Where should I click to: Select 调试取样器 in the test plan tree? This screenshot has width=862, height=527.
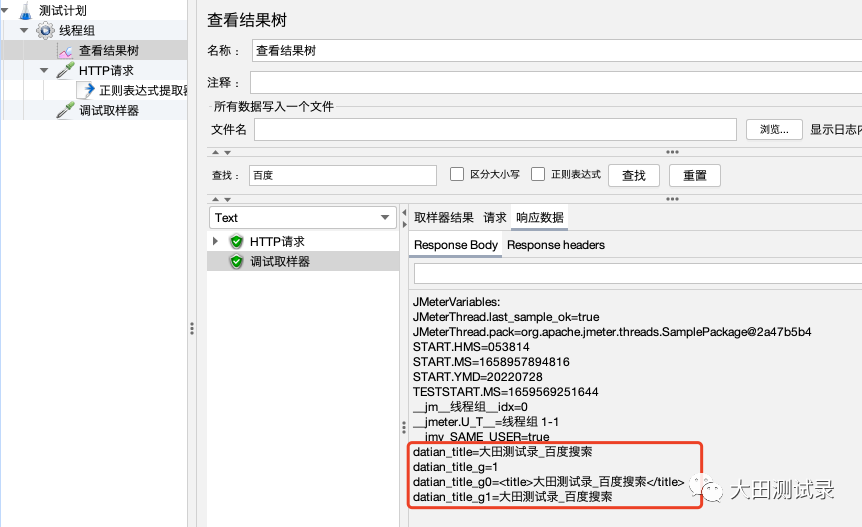click(x=109, y=110)
